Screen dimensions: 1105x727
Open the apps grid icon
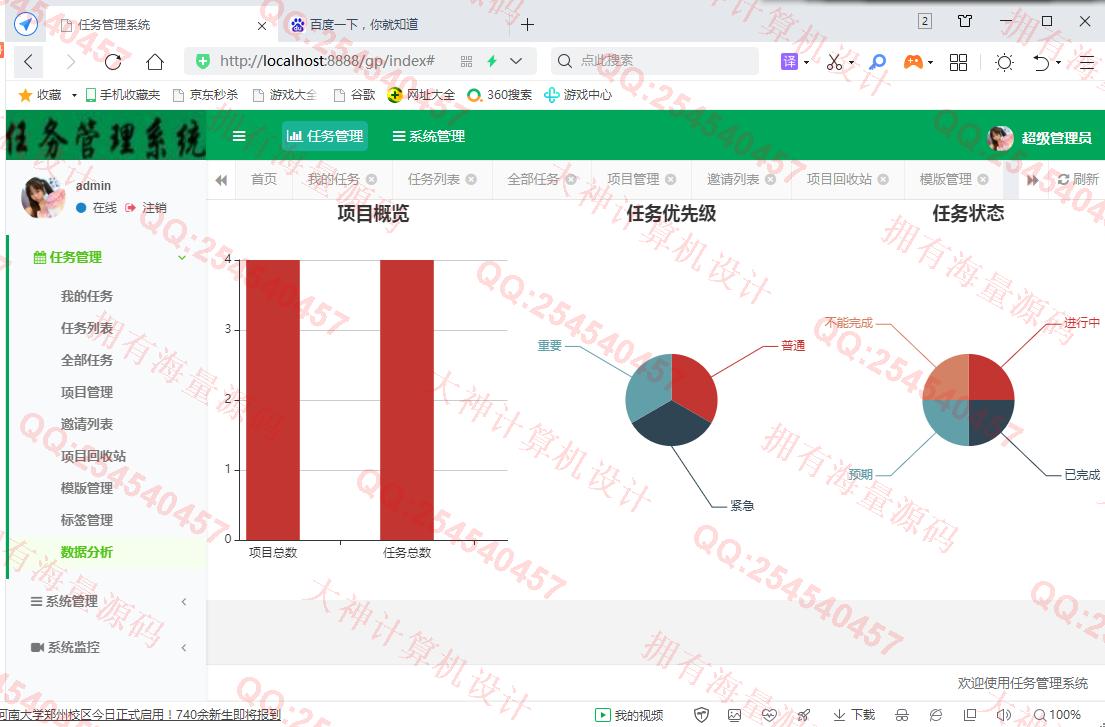click(958, 62)
